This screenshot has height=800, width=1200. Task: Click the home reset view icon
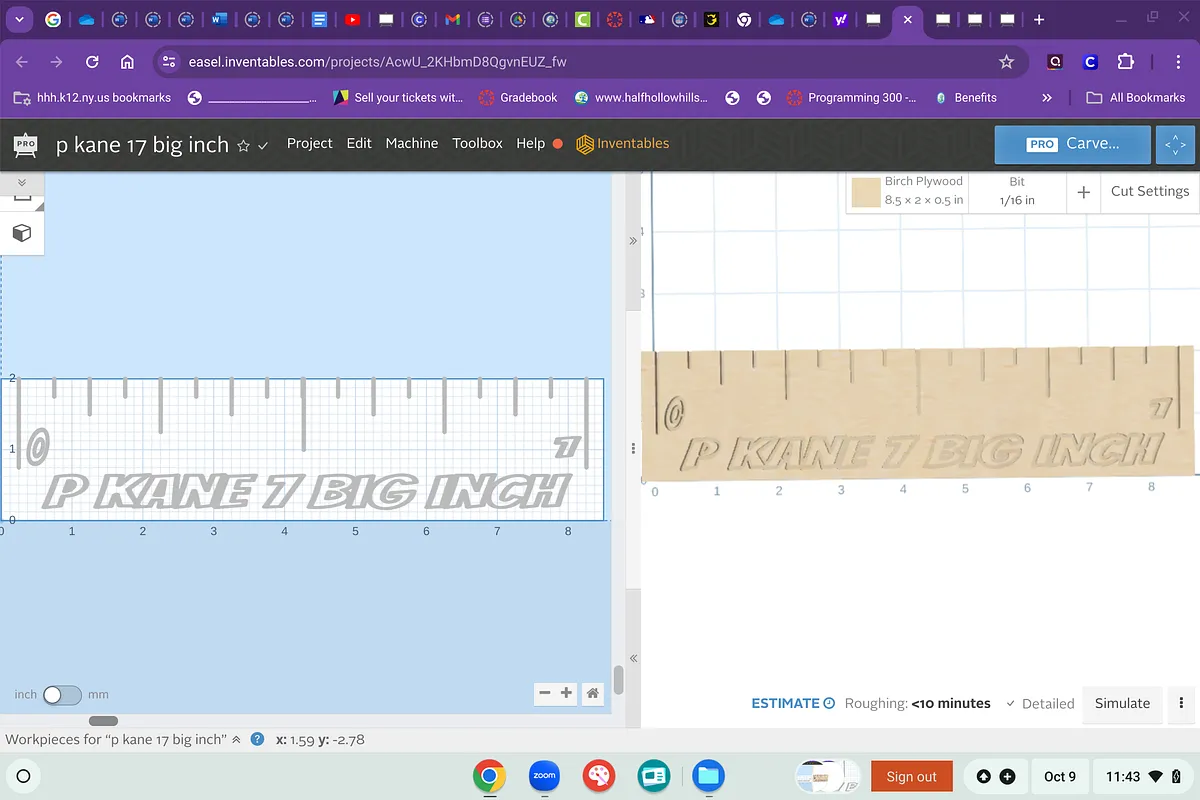point(593,693)
